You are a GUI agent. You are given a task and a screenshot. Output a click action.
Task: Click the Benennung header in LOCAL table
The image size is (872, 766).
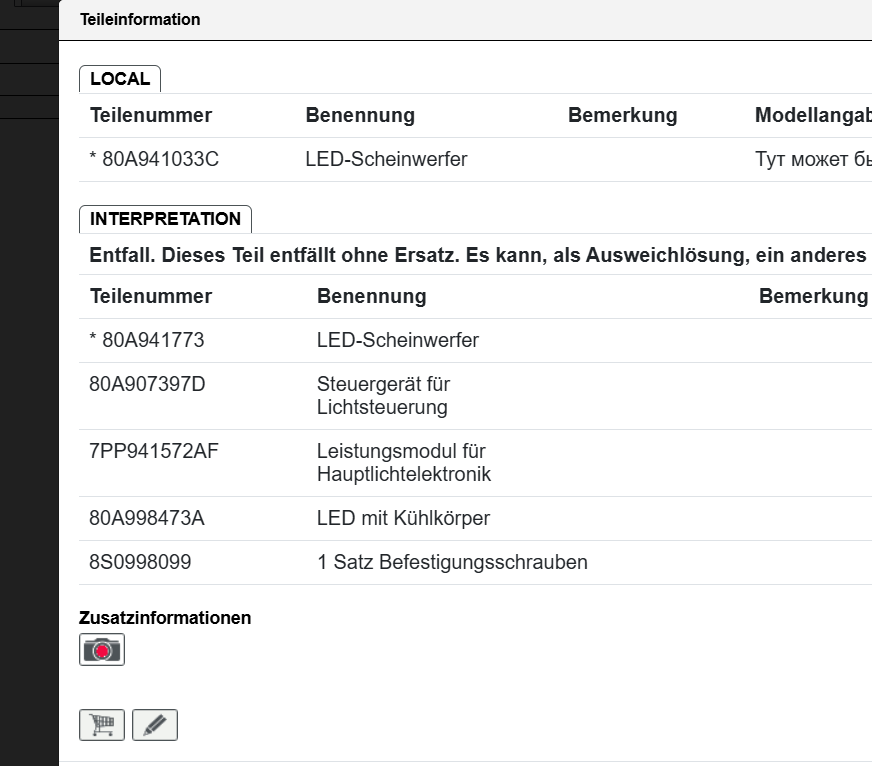coord(360,115)
